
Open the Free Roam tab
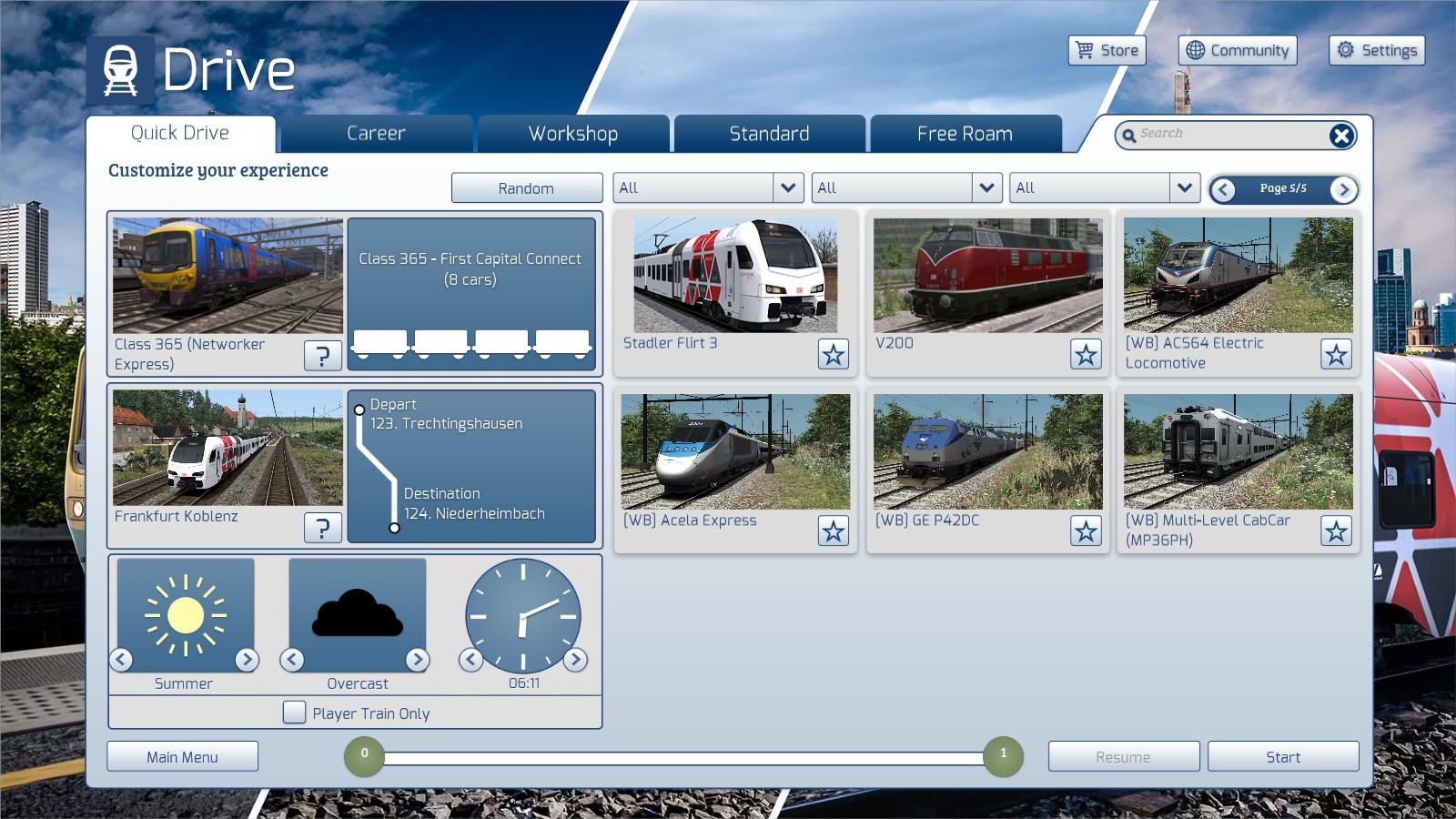point(965,134)
